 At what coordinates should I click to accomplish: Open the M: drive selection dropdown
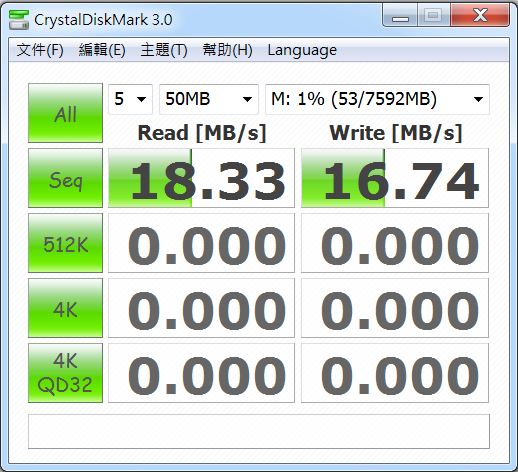[x=377, y=99]
